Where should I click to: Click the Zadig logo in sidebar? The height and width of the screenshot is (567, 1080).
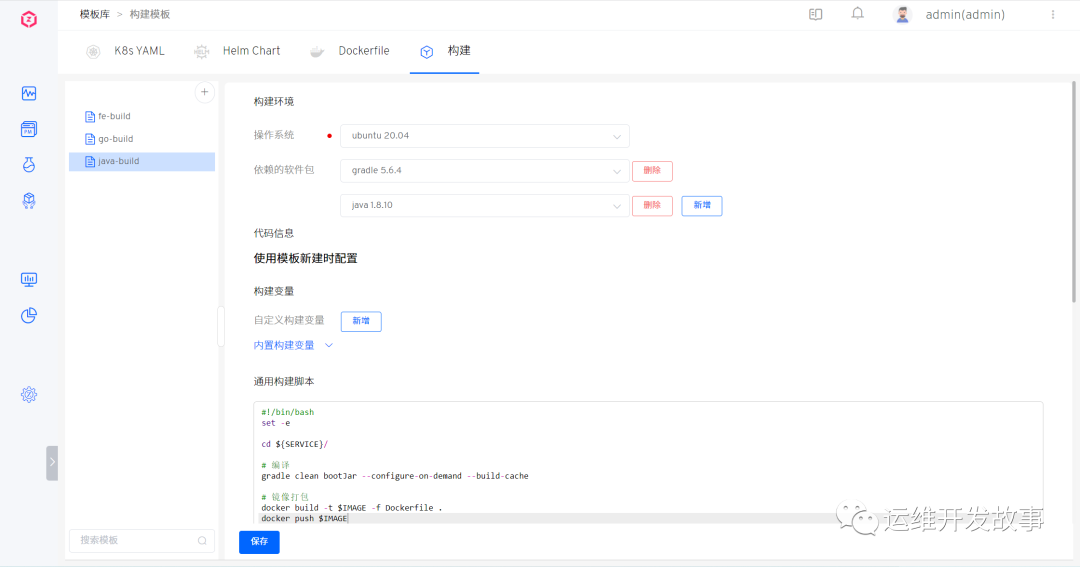click(x=28, y=19)
